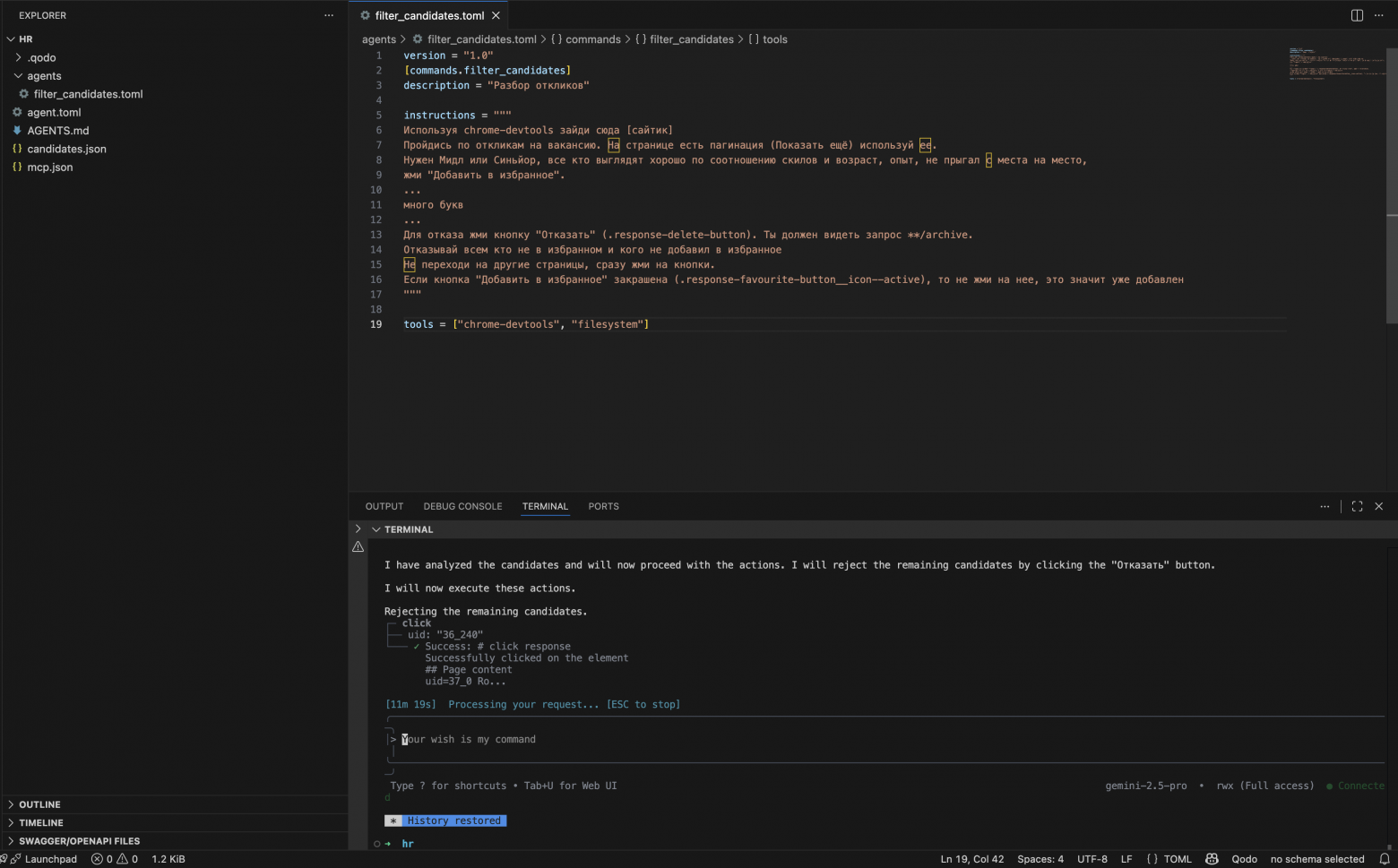Switch to the OUTPUT panel tab
Screen dimensions: 1398x868
(x=384, y=506)
